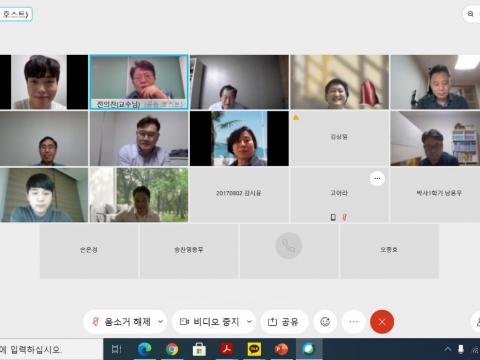Open Adobe Acrobat from the taskbar
This screenshot has height=360, width=480.
pyautogui.click(x=227, y=349)
